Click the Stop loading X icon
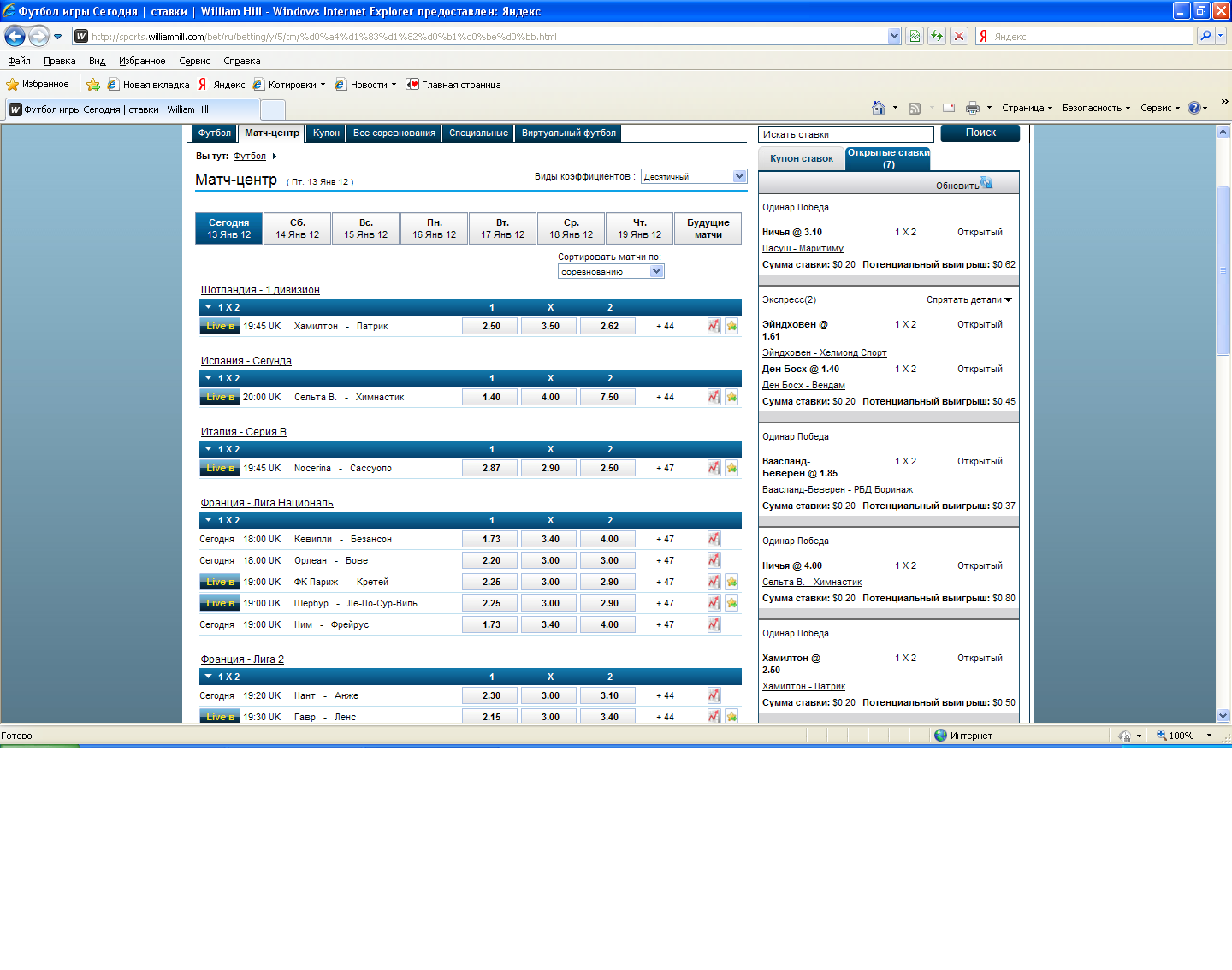This screenshot has height=970, width=1232. [959, 36]
